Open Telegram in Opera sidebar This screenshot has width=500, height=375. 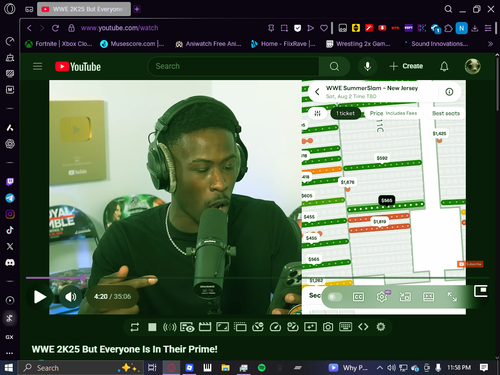tap(10, 198)
